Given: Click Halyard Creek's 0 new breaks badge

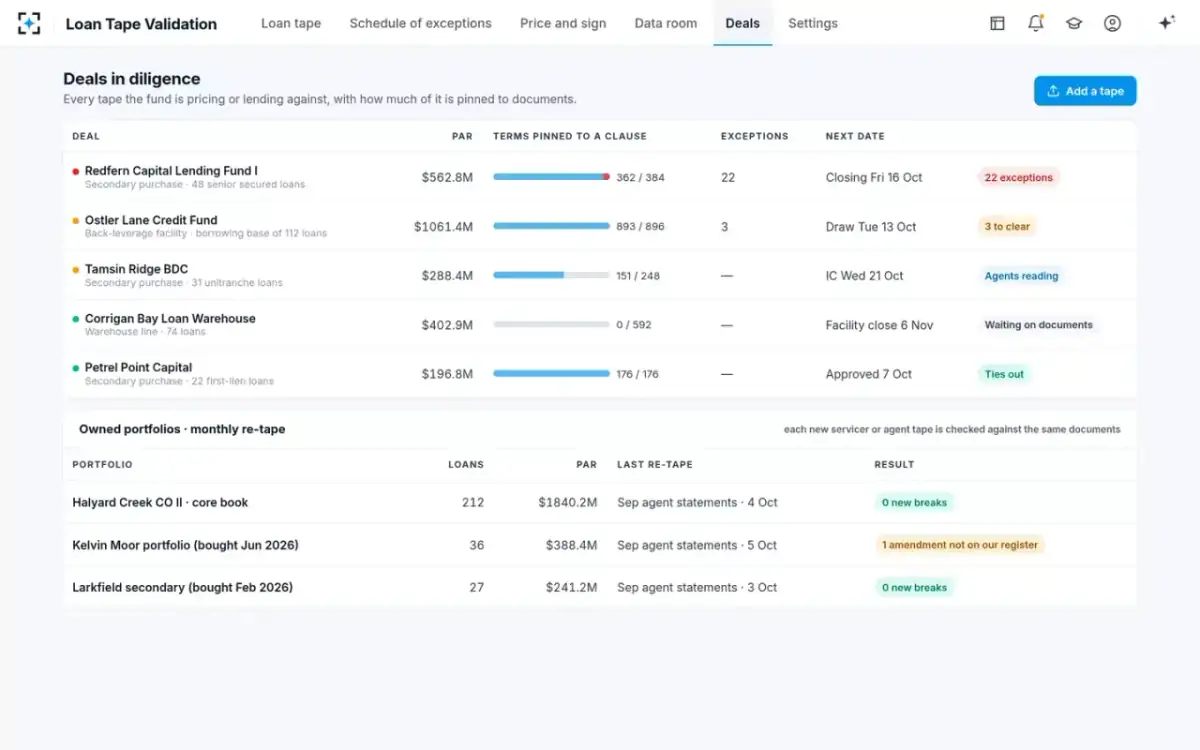Looking at the screenshot, I should [x=914, y=502].
